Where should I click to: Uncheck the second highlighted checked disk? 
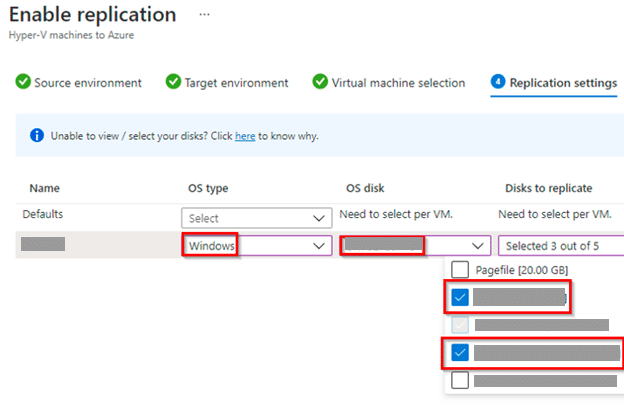[460, 352]
